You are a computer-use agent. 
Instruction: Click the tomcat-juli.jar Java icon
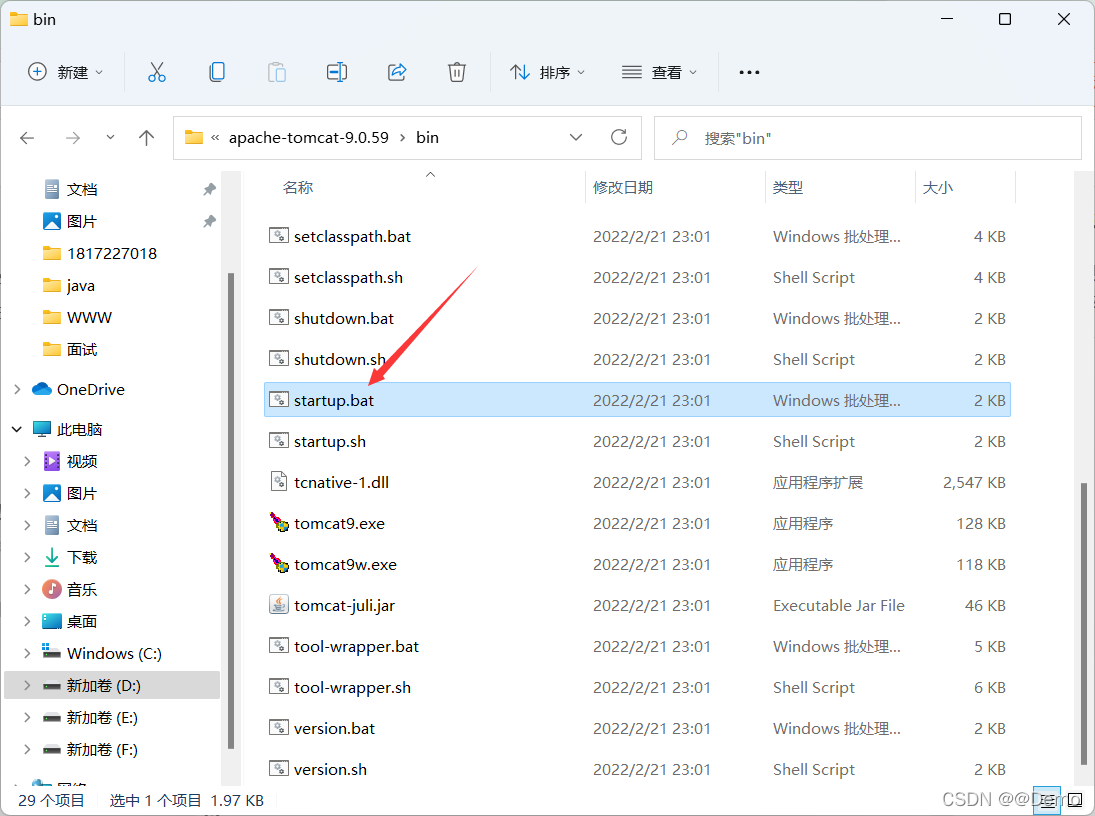point(279,604)
